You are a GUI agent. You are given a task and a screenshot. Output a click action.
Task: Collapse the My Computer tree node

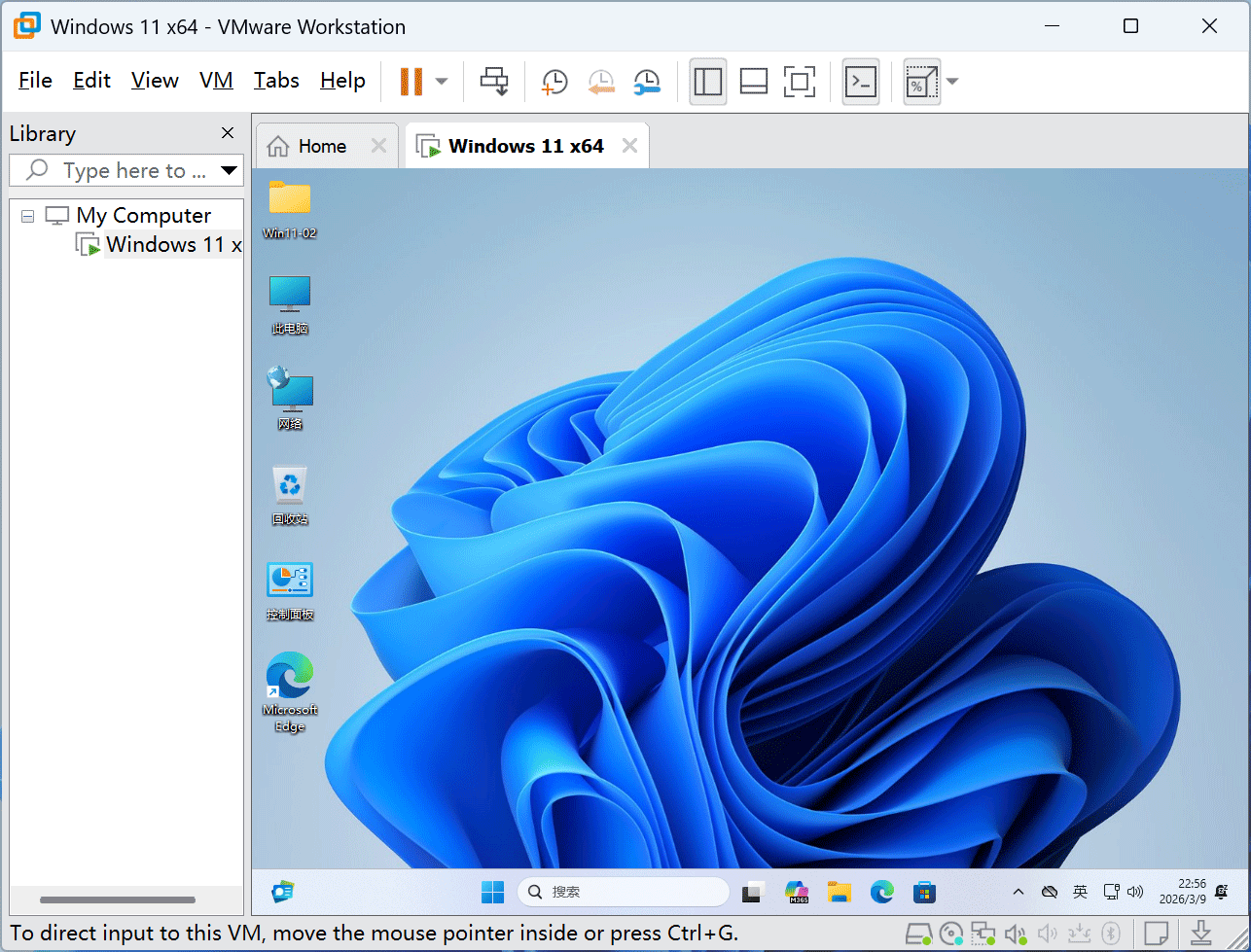pos(27,216)
